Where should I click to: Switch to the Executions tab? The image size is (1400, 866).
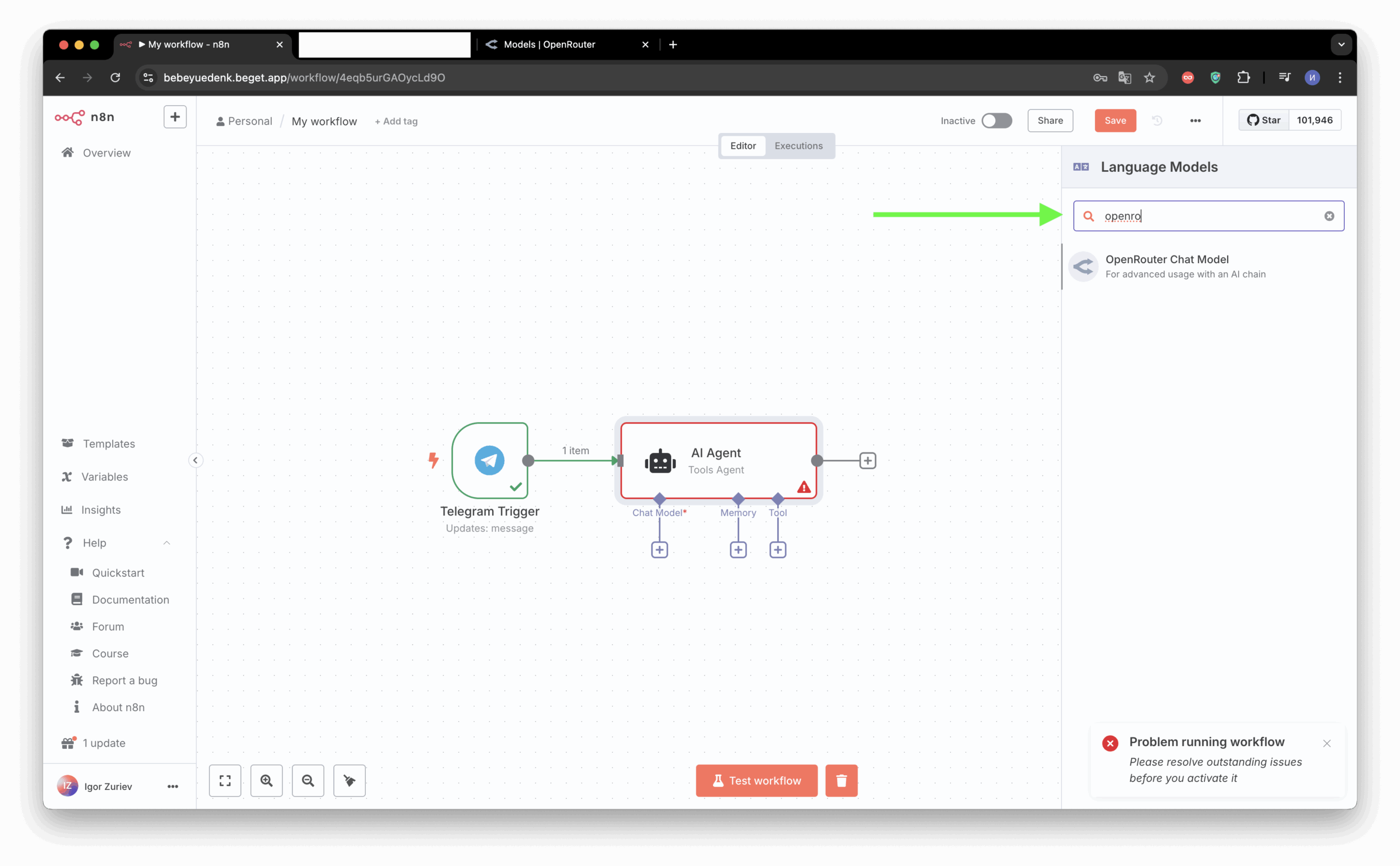coord(798,146)
